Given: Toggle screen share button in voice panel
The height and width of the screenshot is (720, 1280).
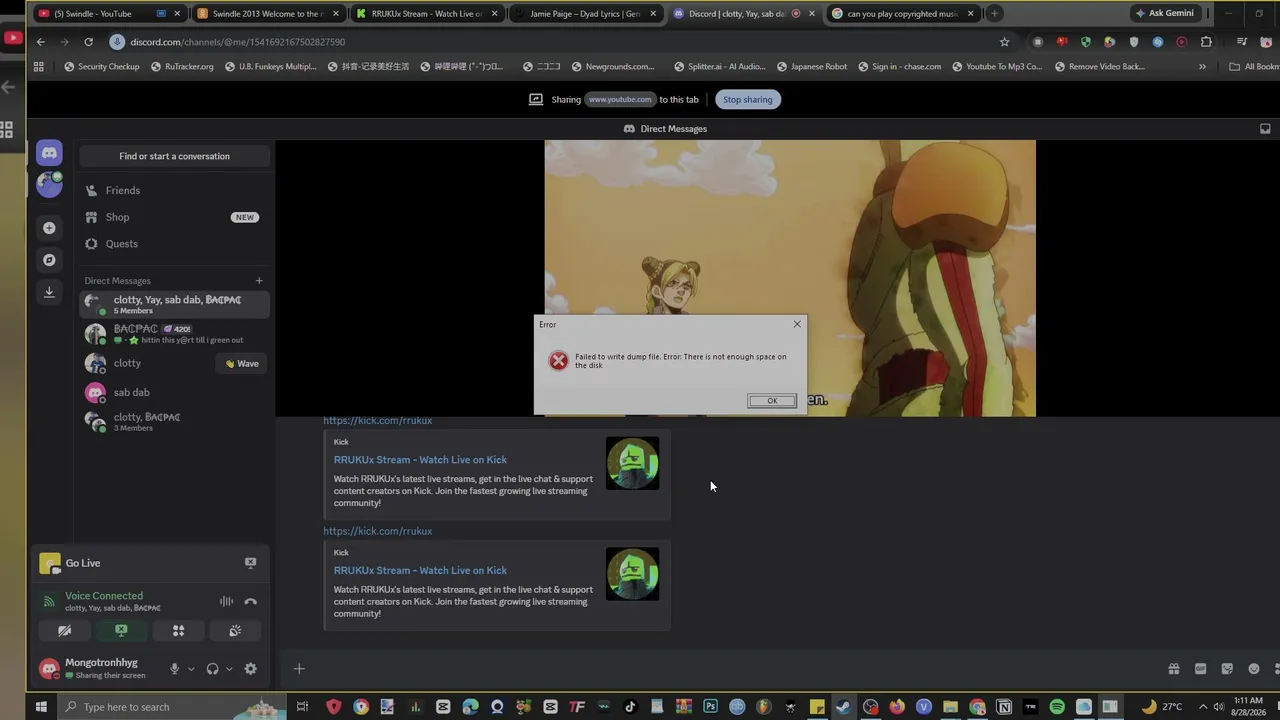Looking at the screenshot, I should click(121, 631).
